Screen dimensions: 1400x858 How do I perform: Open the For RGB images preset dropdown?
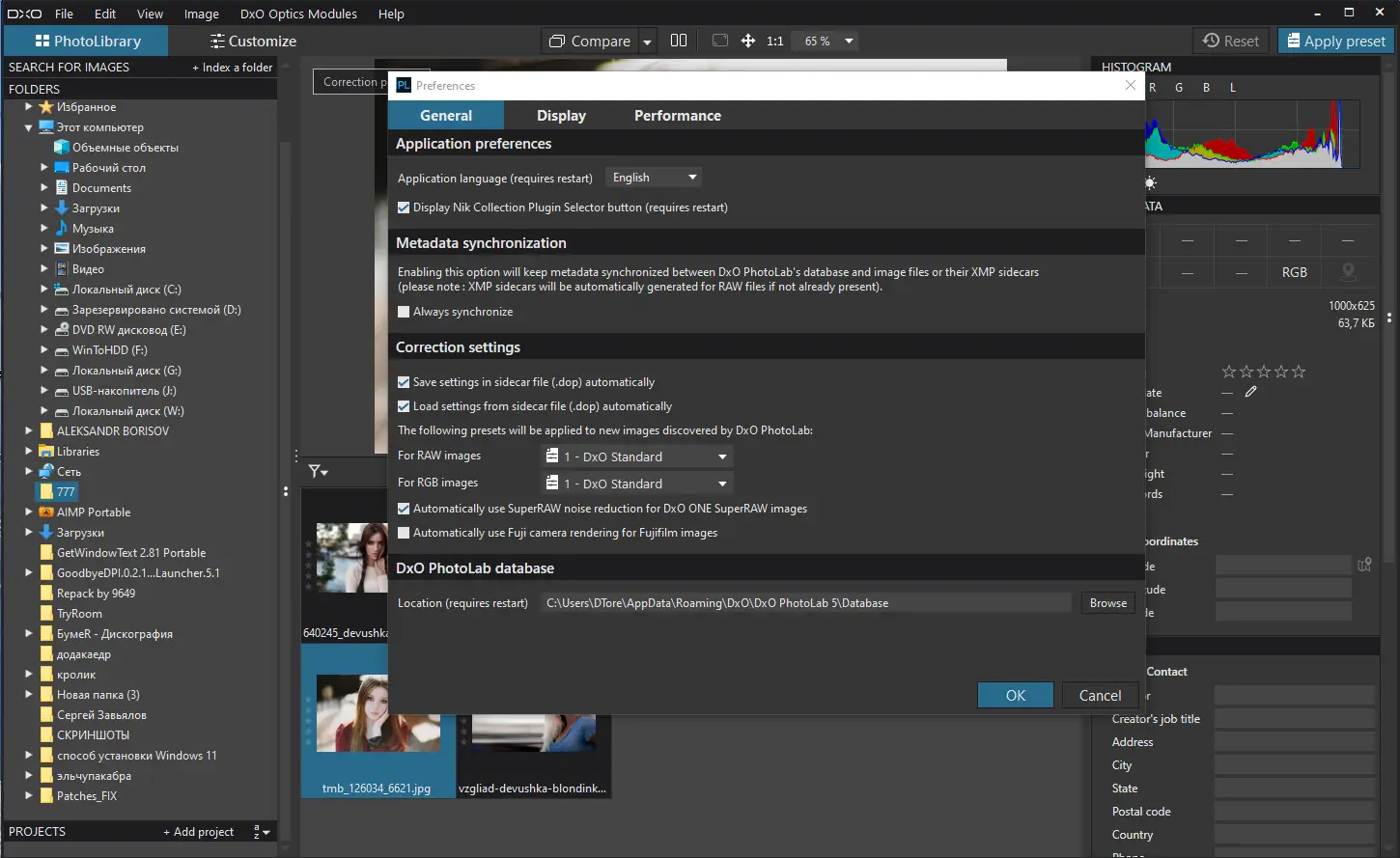[x=636, y=484]
